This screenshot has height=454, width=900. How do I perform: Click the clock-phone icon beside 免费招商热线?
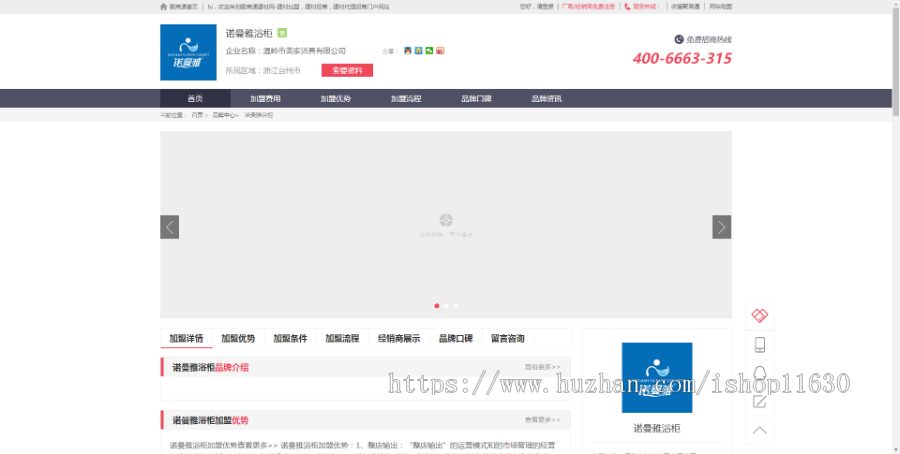coord(678,40)
